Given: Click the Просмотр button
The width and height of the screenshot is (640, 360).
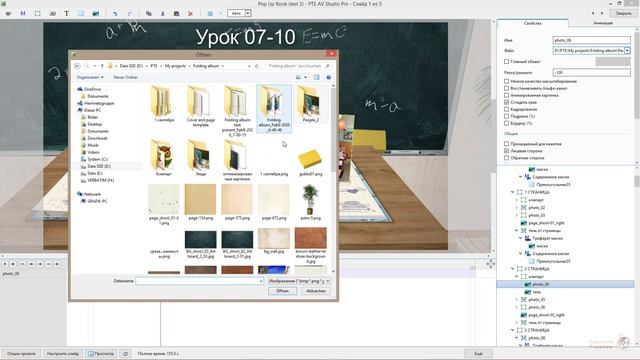Looking at the screenshot, I should click(101, 353).
